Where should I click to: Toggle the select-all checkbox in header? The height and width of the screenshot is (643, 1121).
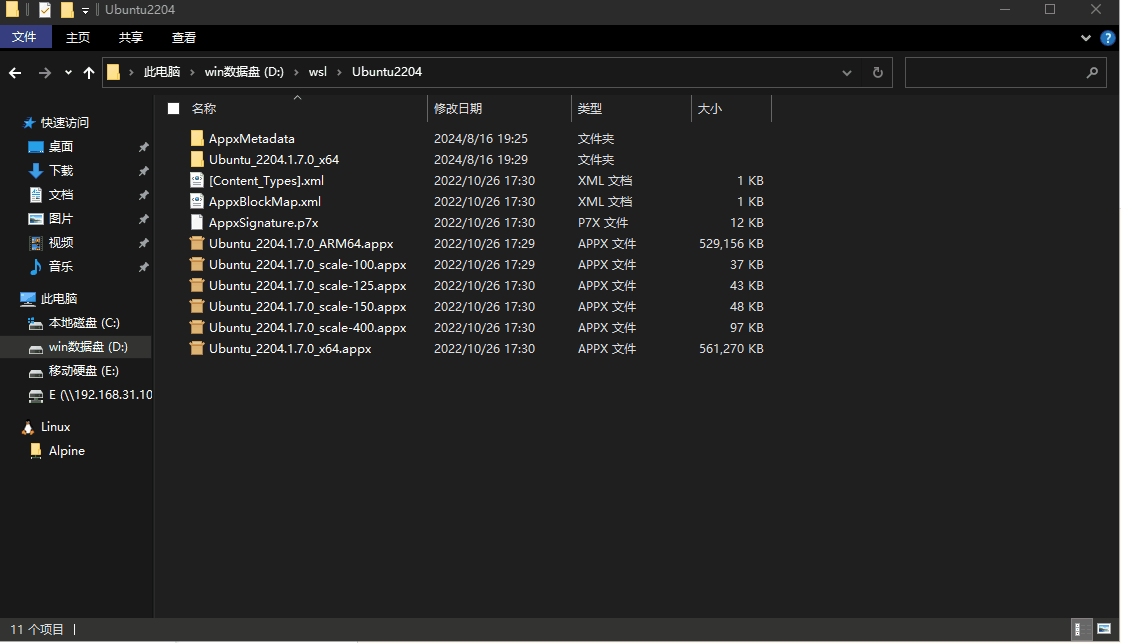point(174,109)
